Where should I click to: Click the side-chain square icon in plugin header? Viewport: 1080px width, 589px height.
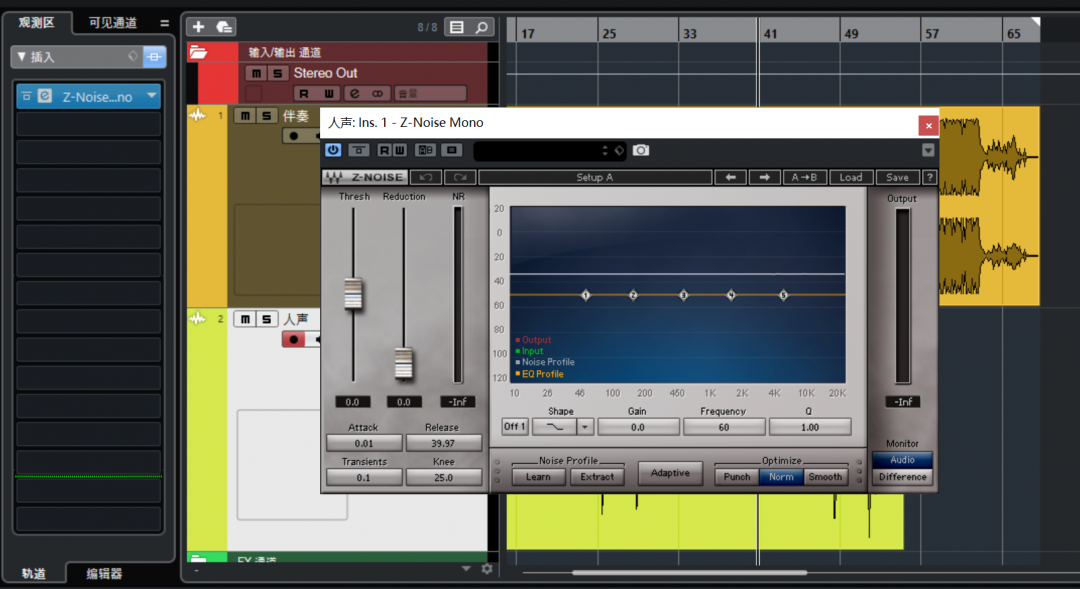(x=452, y=150)
